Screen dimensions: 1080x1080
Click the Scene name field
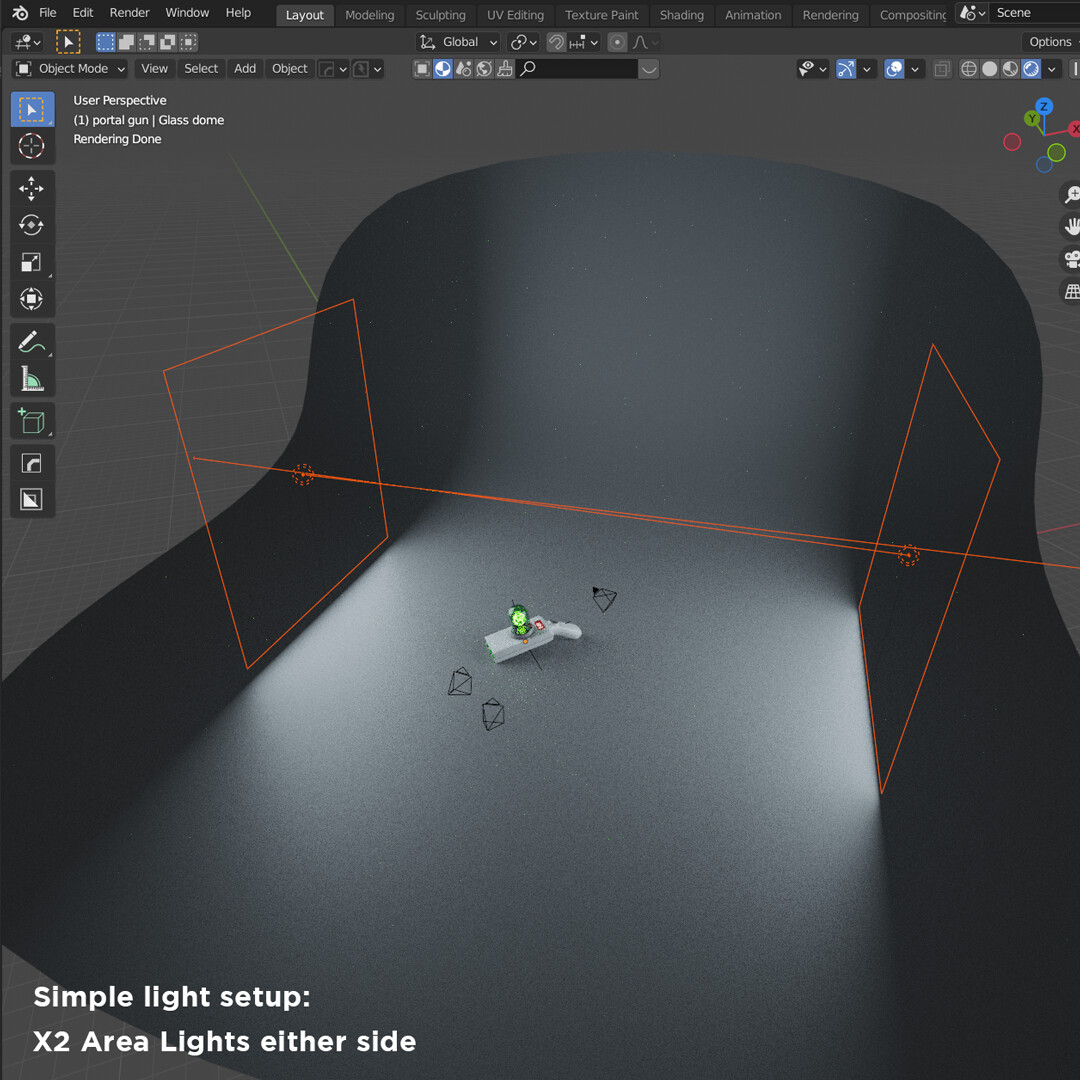[1035, 13]
